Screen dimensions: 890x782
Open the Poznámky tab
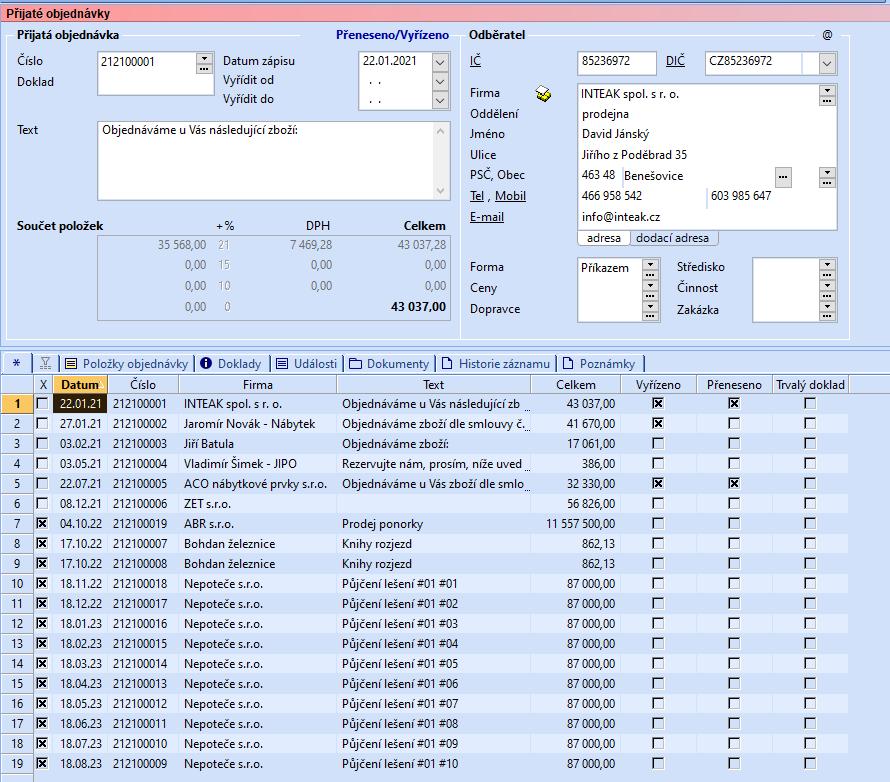point(601,363)
